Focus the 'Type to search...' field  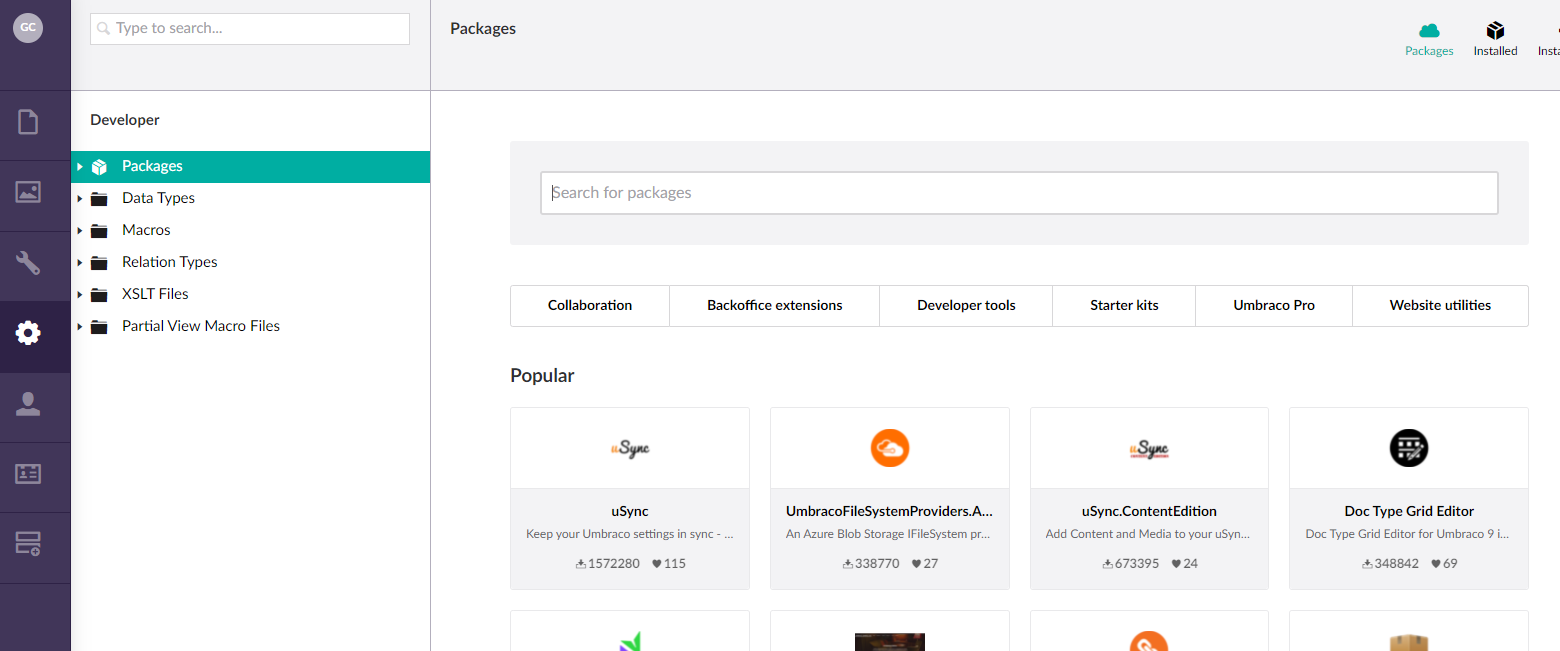(250, 29)
